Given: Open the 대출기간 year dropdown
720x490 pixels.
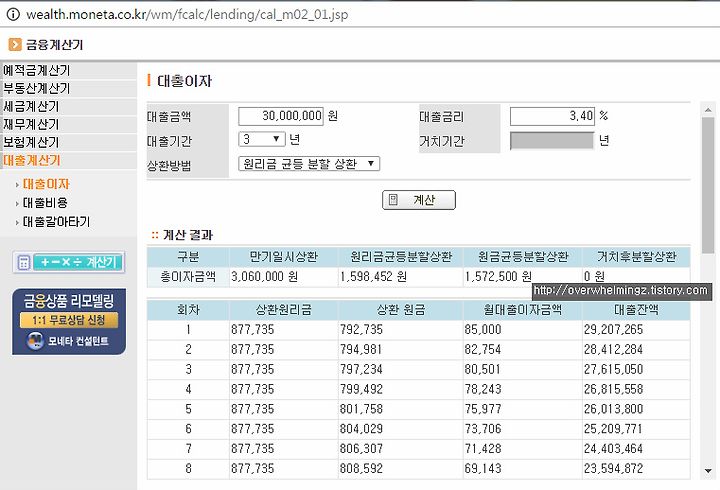Looking at the screenshot, I should click(262, 139).
